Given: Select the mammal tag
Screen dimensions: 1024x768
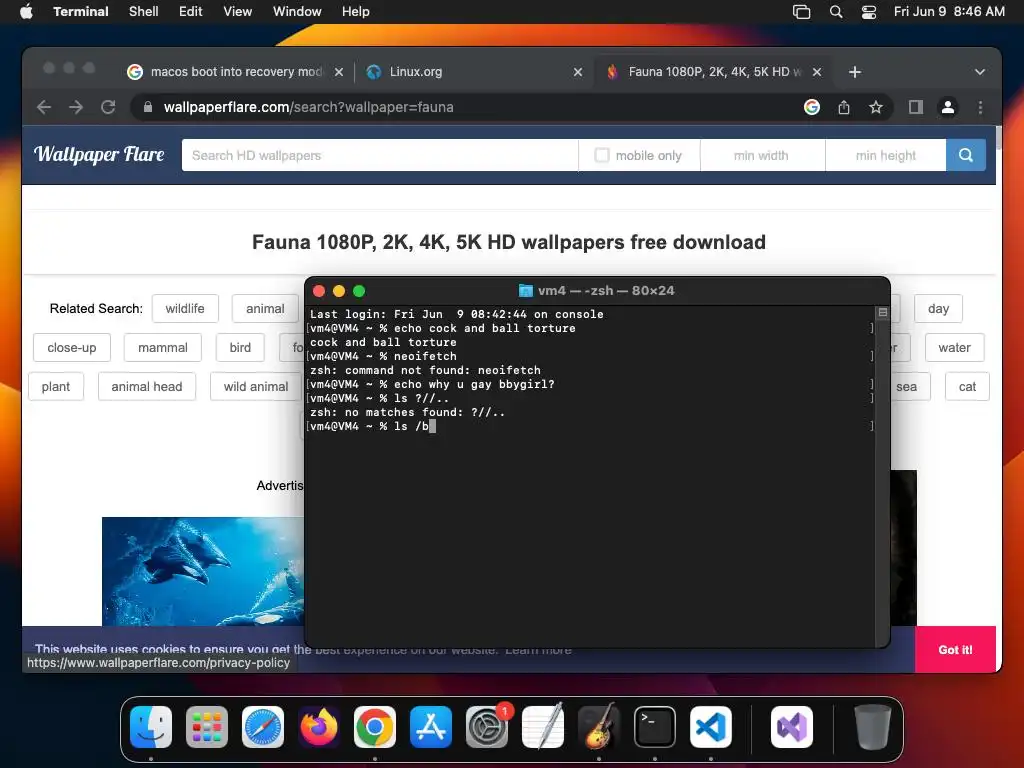Looking at the screenshot, I should coord(163,347).
